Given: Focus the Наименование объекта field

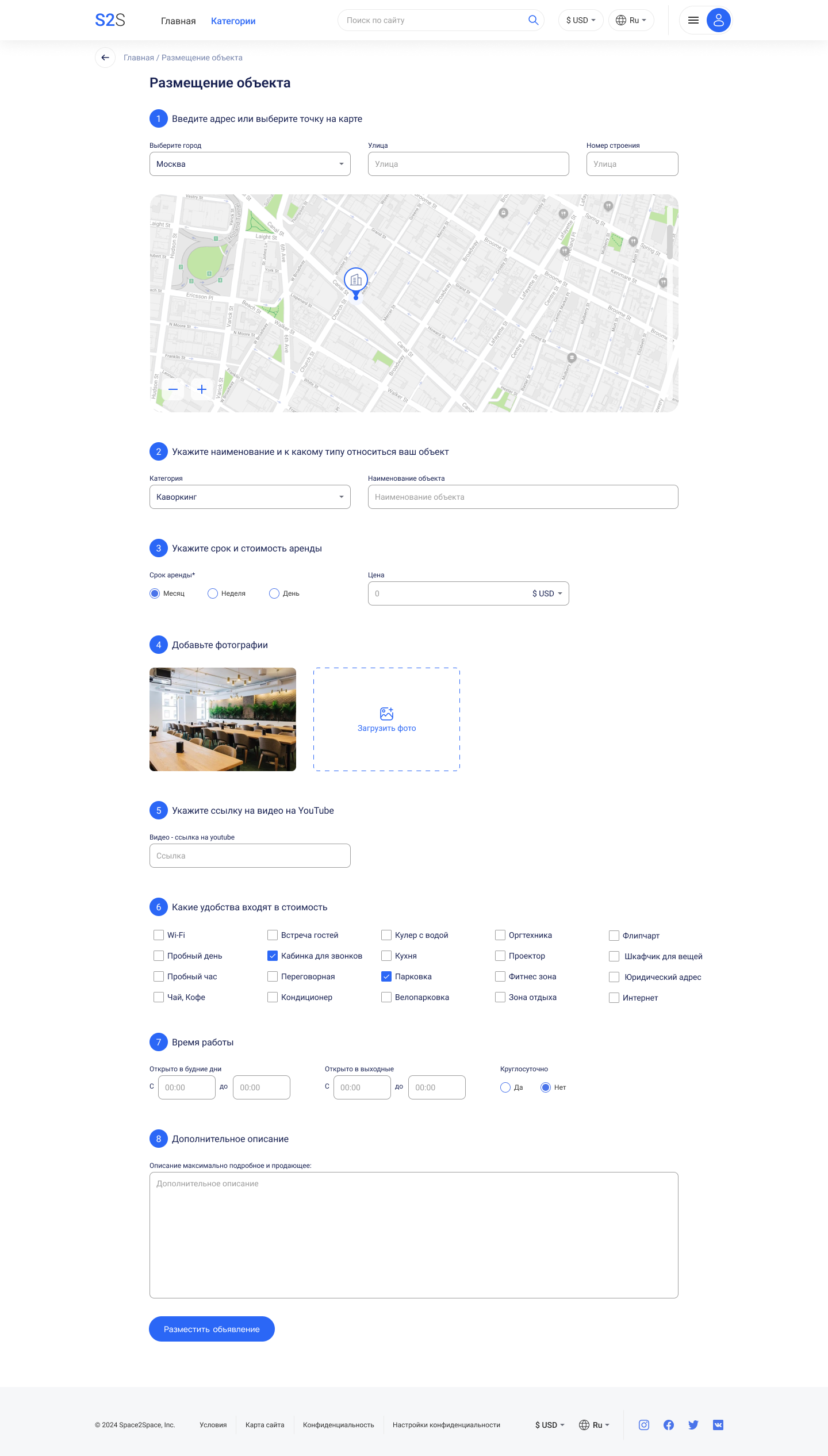Looking at the screenshot, I should coord(523,497).
